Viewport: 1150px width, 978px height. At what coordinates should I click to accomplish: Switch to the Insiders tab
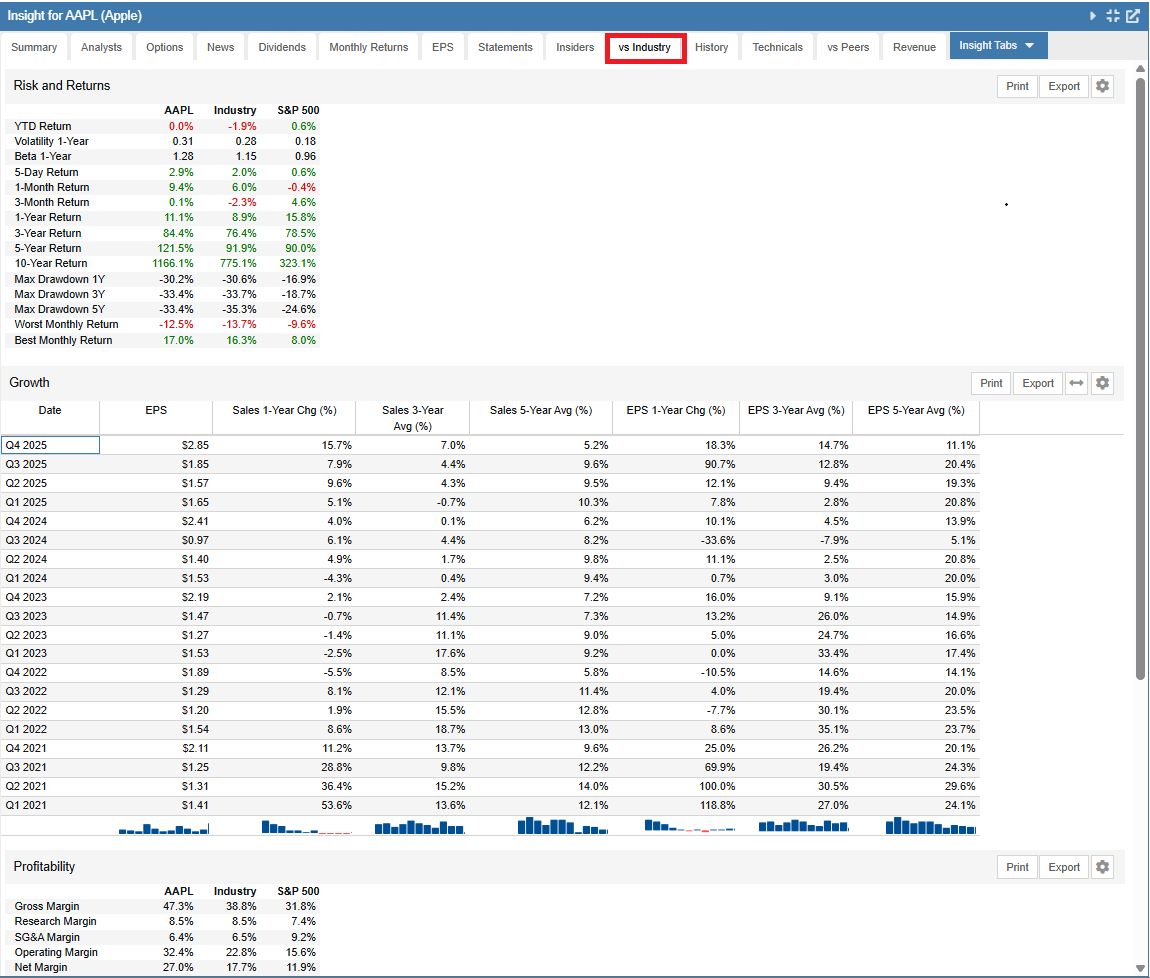[x=574, y=47]
